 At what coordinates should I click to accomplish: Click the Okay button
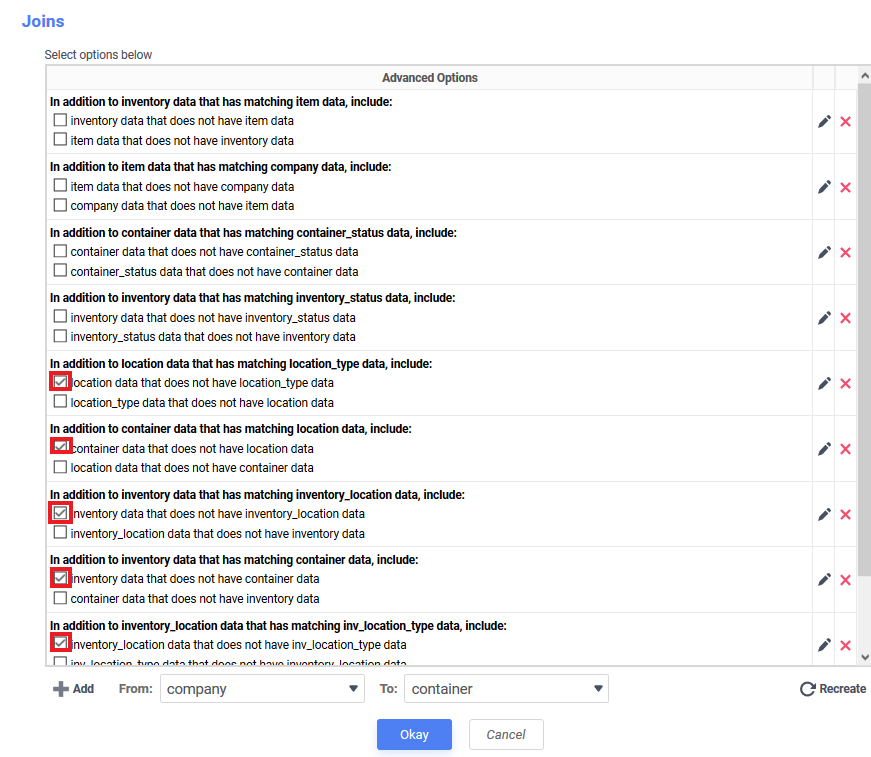tap(414, 735)
